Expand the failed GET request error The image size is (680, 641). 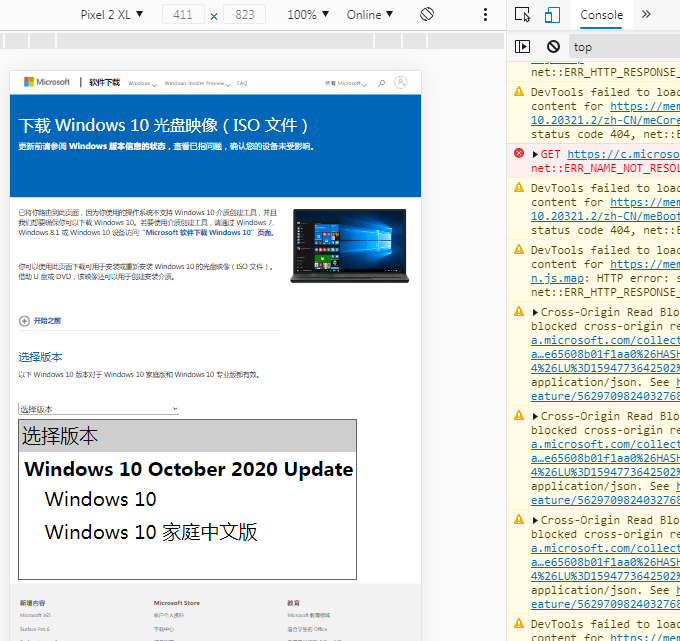[534, 155]
